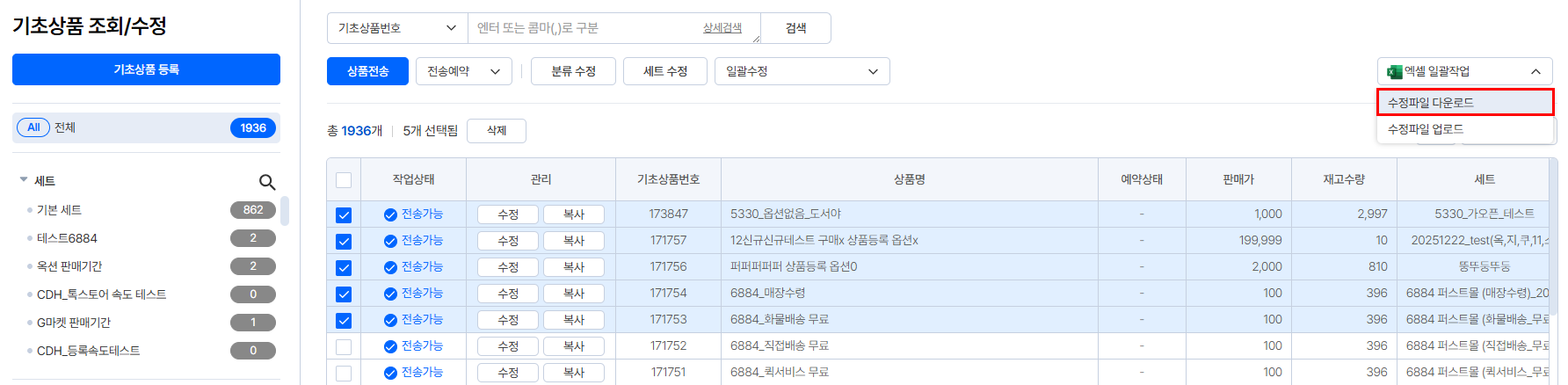Click the search magnifier icon beside 세트

click(x=267, y=182)
